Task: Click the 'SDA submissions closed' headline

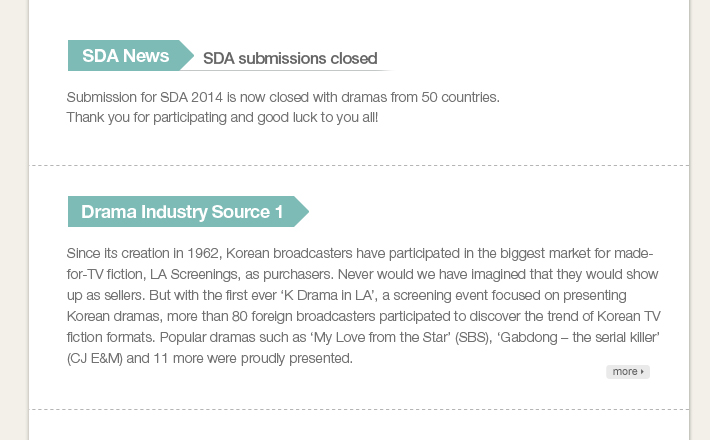Action: 290,58
